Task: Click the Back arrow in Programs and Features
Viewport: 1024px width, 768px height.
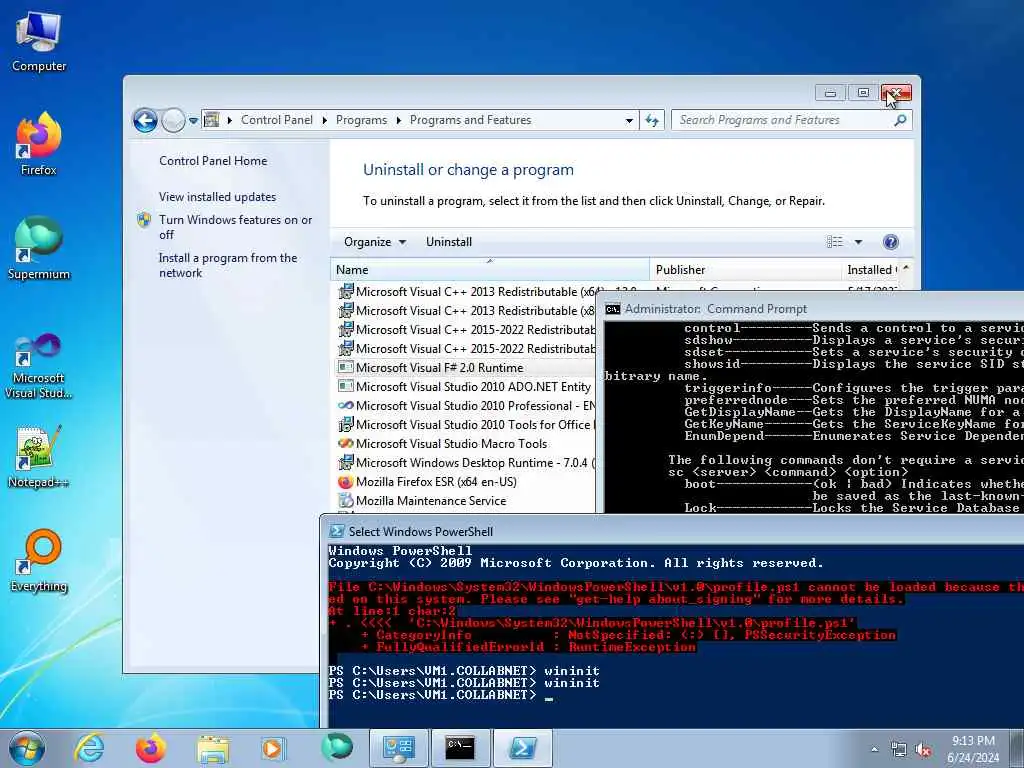Action: point(145,120)
